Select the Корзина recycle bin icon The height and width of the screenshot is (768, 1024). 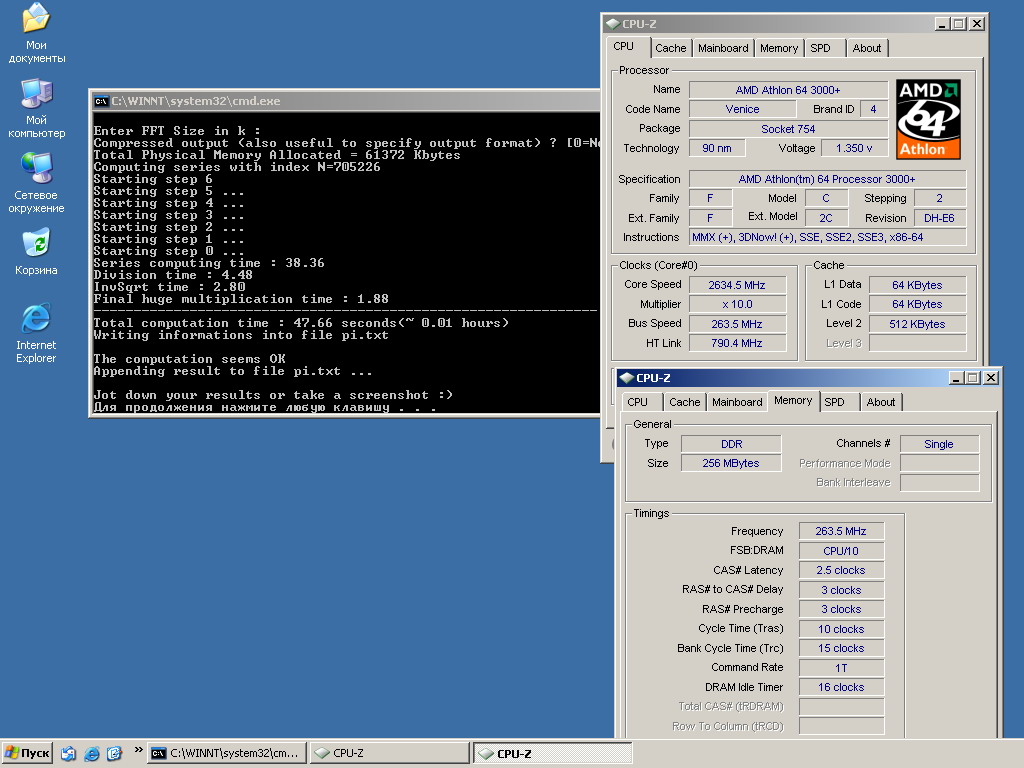coord(36,251)
